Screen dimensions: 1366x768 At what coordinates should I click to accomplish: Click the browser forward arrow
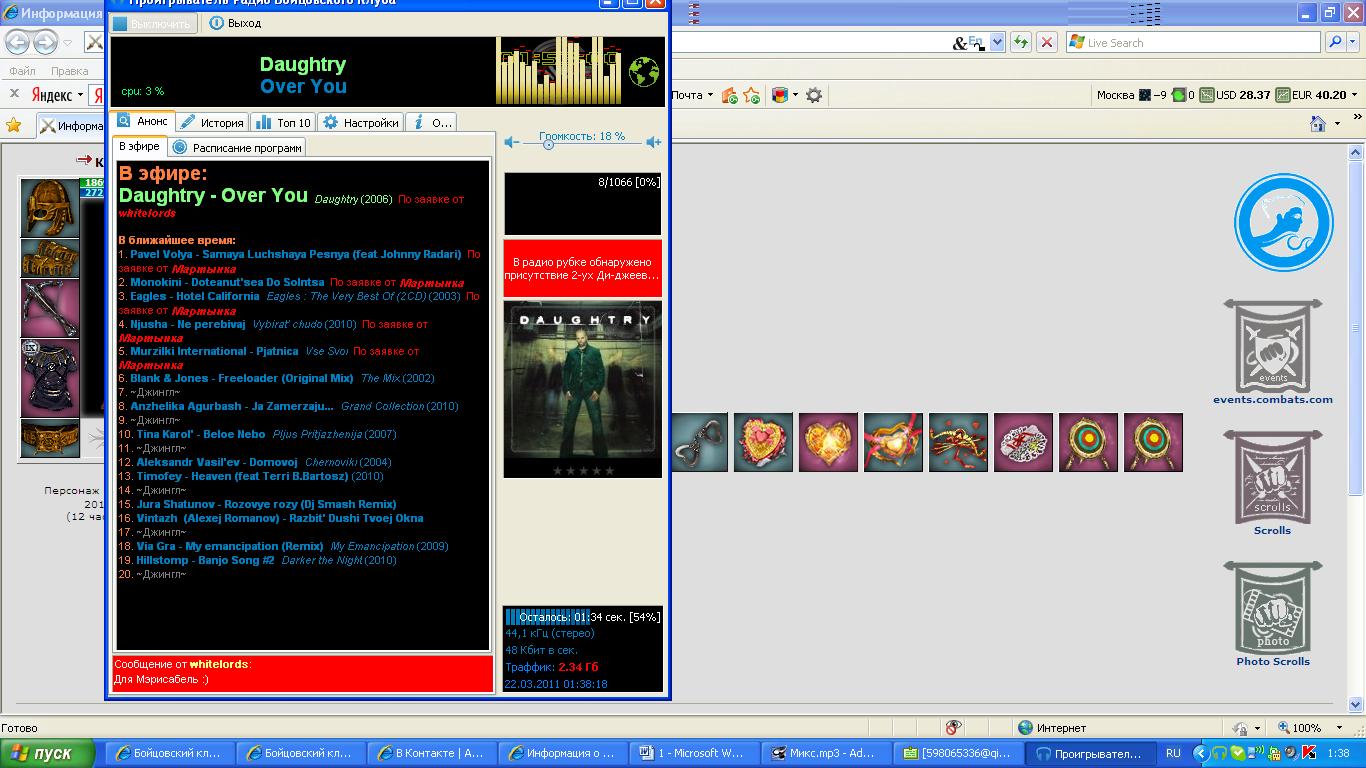45,42
